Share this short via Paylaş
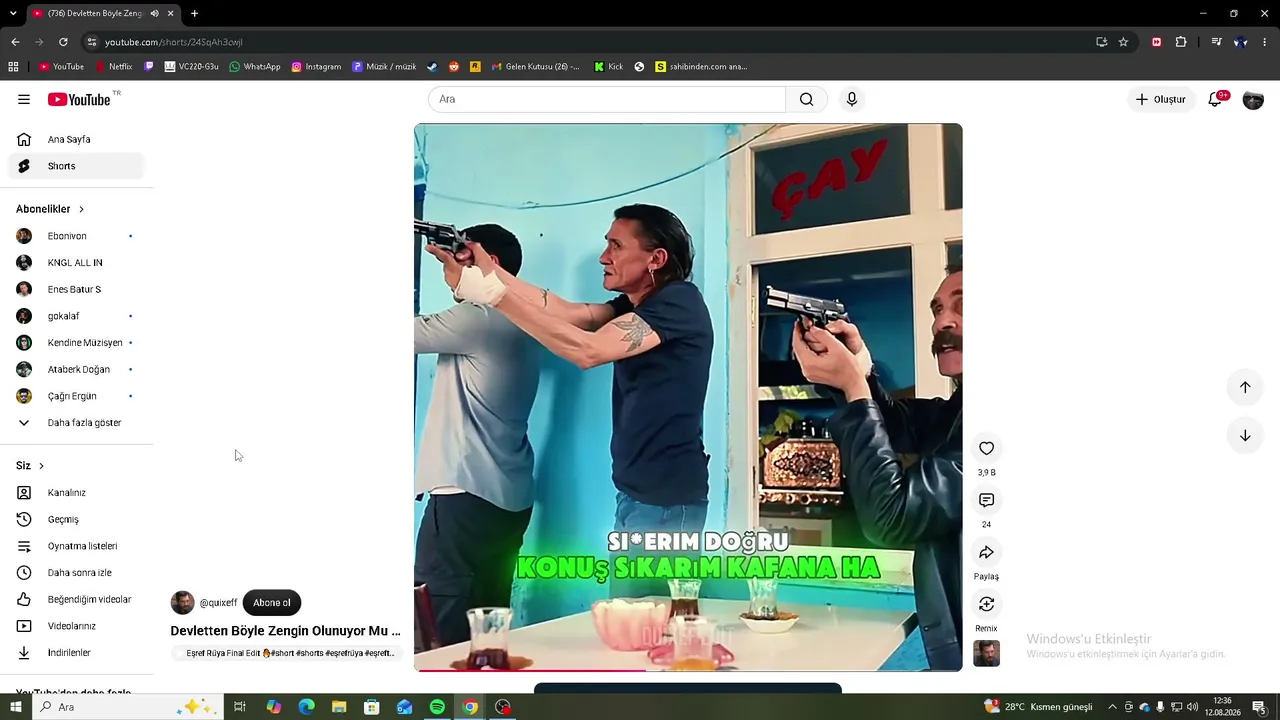Viewport: 1280px width, 720px height. 987,552
